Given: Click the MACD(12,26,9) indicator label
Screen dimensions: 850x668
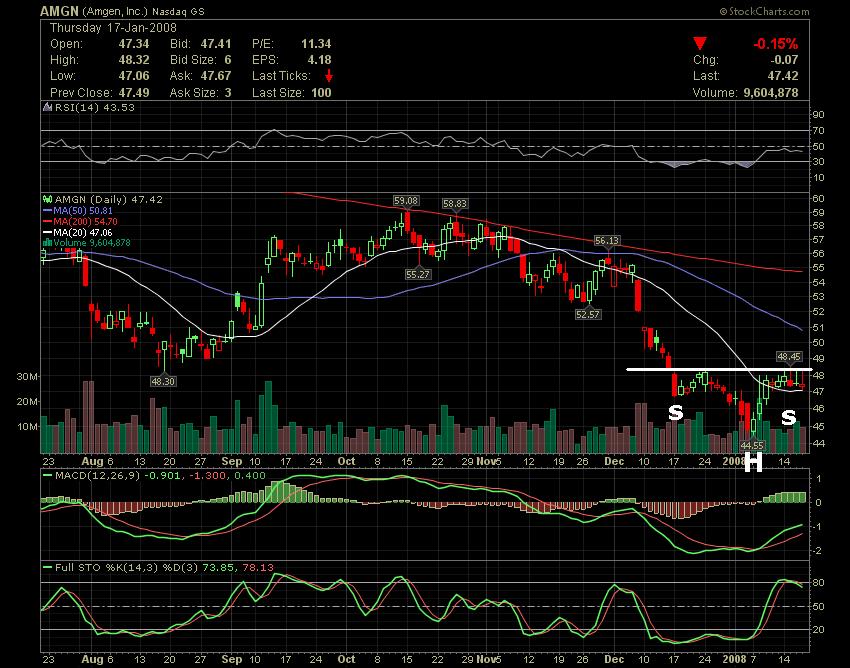Looking at the screenshot, I should pos(98,476).
